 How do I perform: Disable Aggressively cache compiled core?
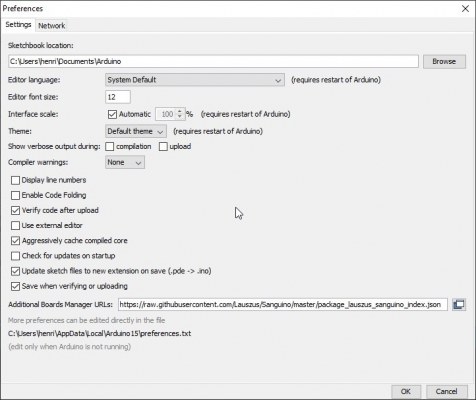click(x=15, y=241)
